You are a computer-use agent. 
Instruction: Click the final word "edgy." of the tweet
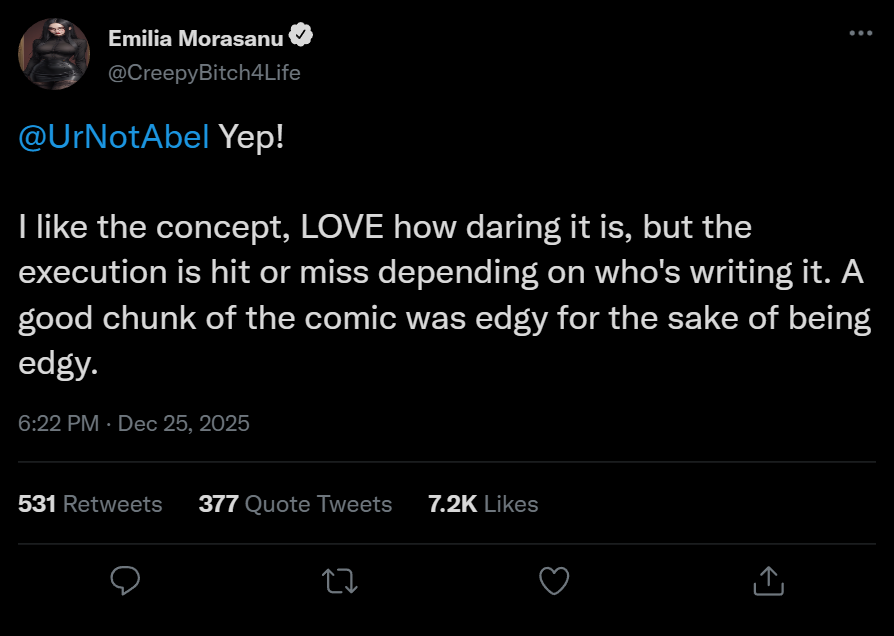[x=58, y=365]
